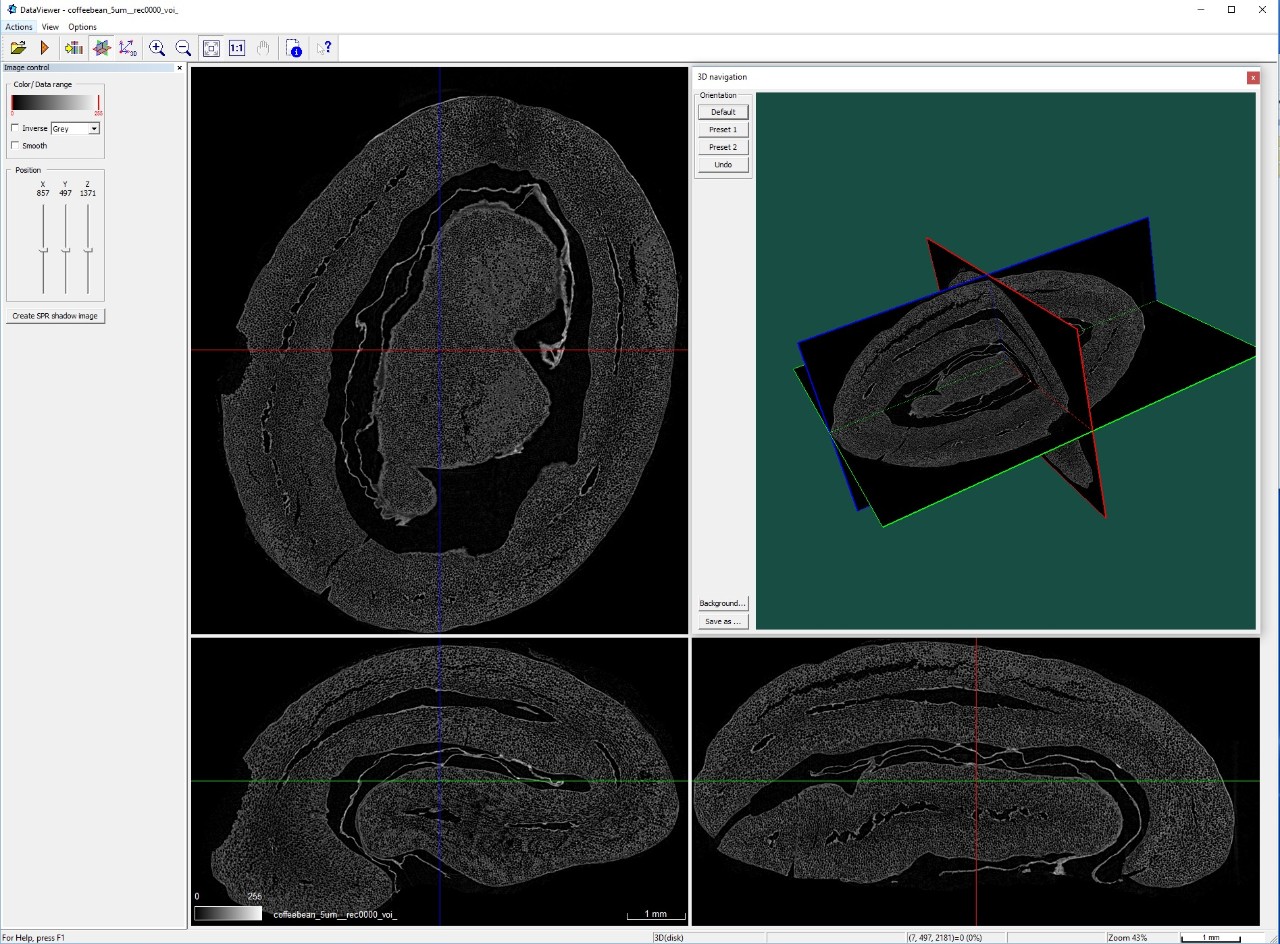Toggle the 3D orthogonal view icon

(101, 47)
